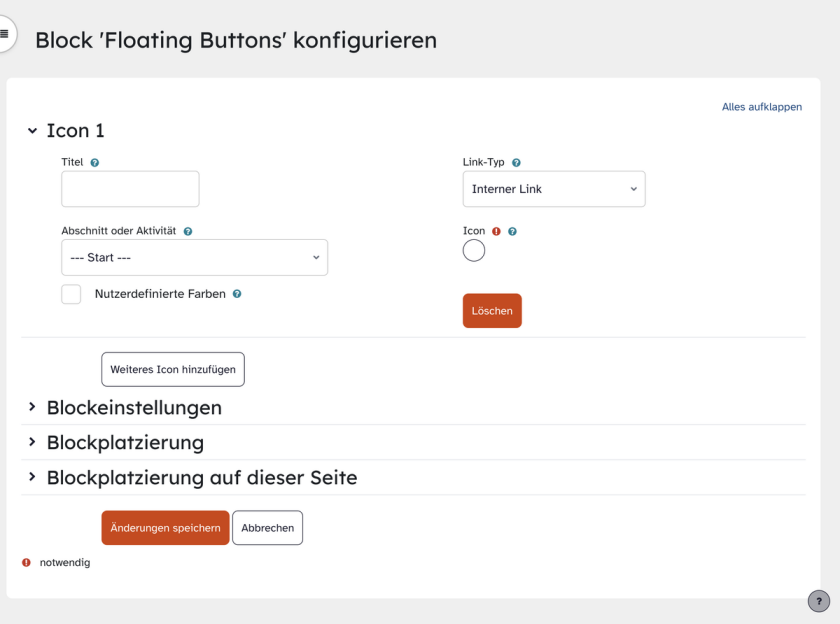This screenshot has width=840, height=624.
Task: Expand Blockplatzierung auf dieser Seite
Action: pyautogui.click(x=201, y=477)
